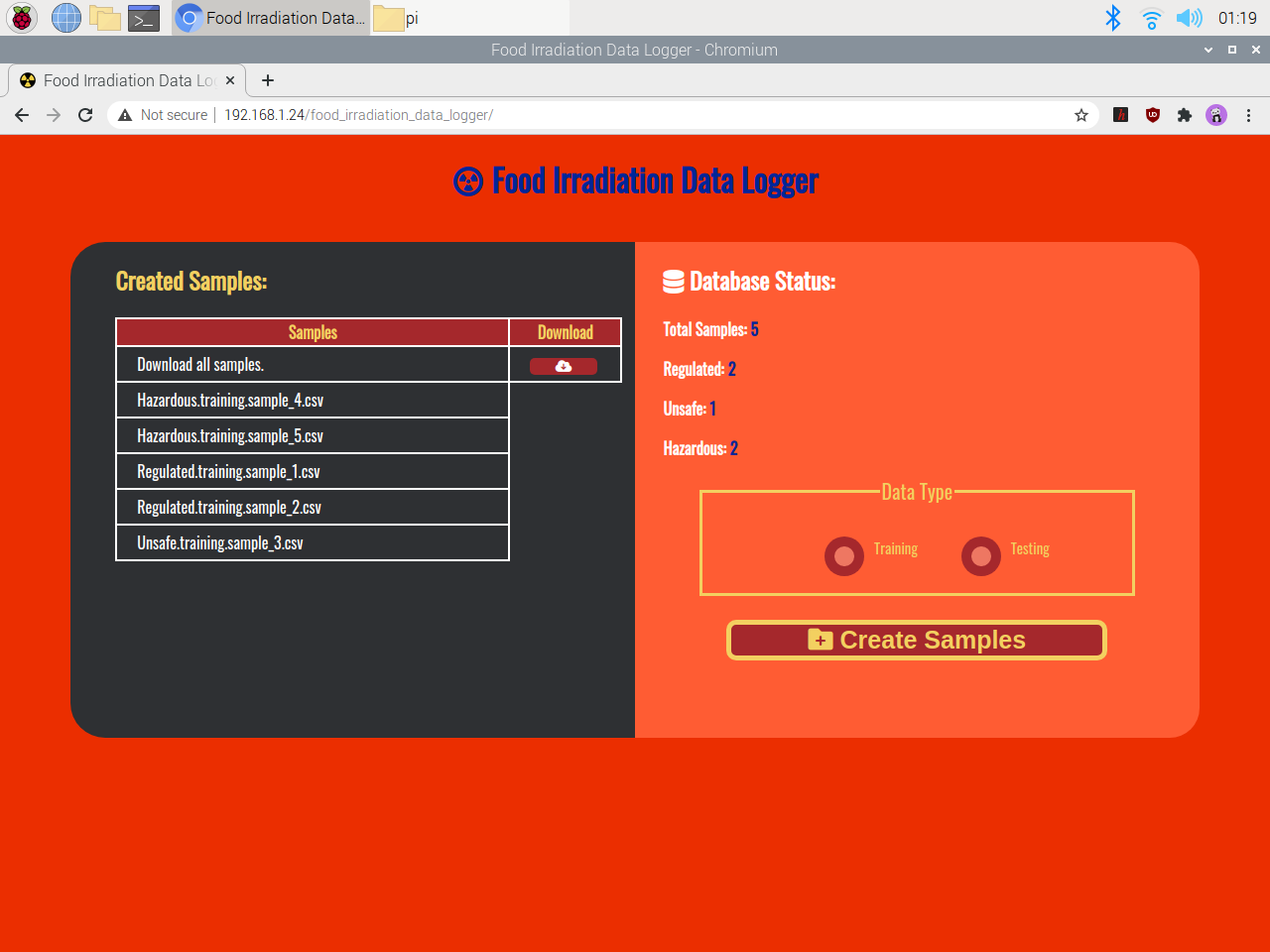The height and width of the screenshot is (952, 1270).
Task: Click the radioactive icon in the page title
Action: [467, 180]
